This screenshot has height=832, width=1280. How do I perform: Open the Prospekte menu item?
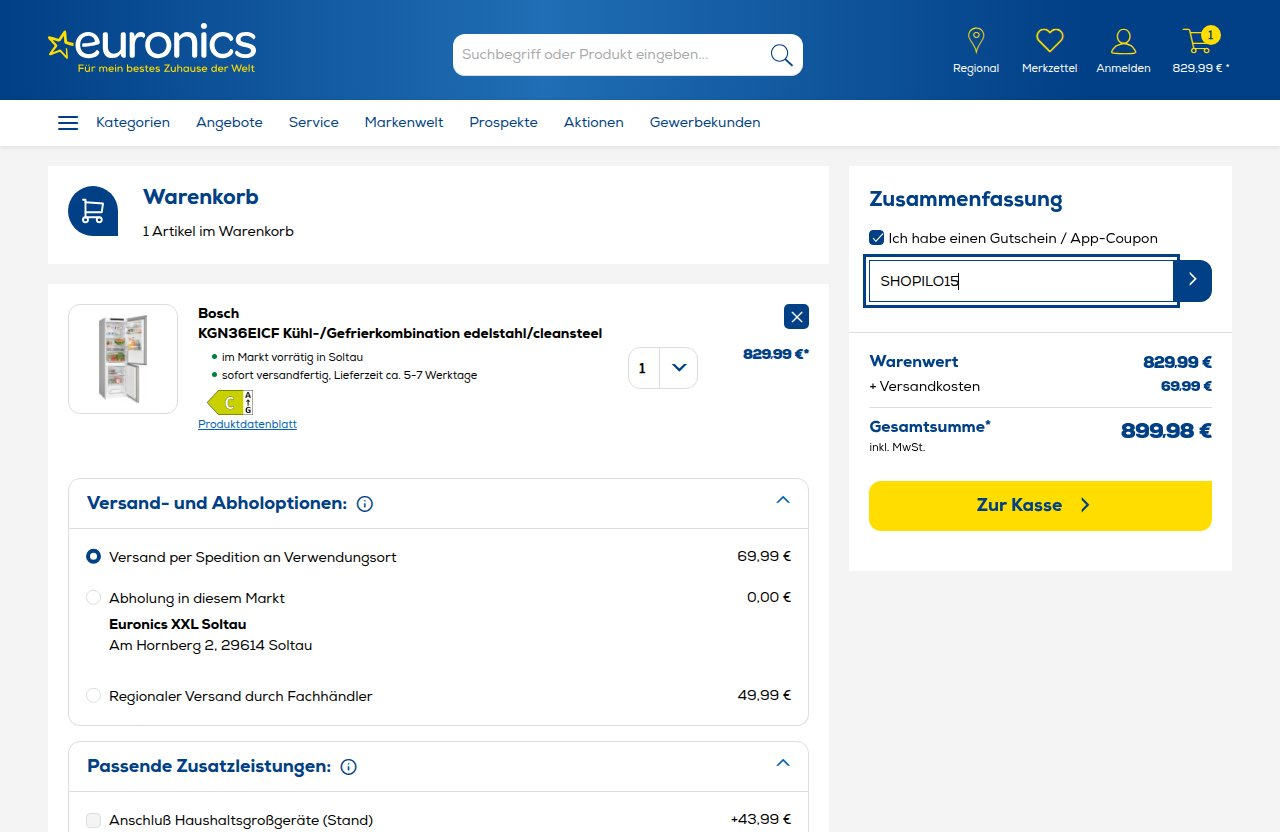[503, 122]
